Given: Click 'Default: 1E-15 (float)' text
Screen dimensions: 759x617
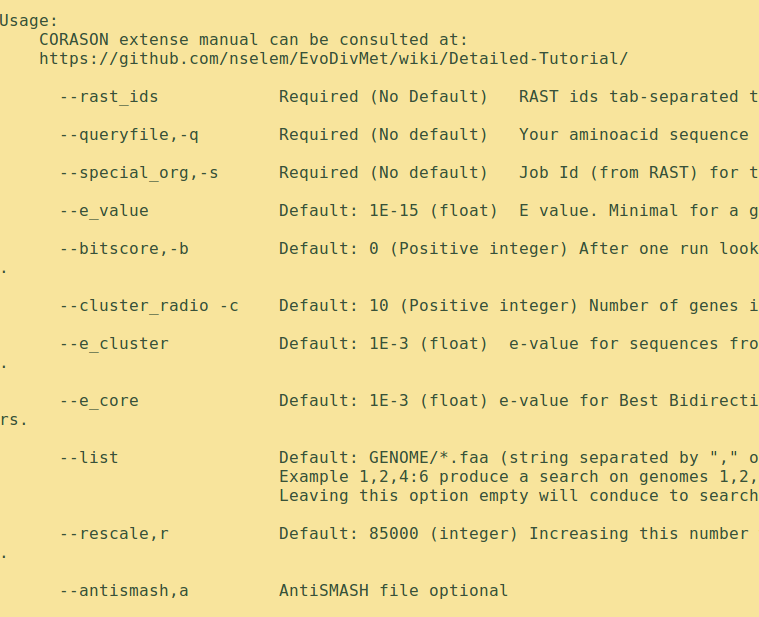Looking at the screenshot, I should click(x=388, y=211).
